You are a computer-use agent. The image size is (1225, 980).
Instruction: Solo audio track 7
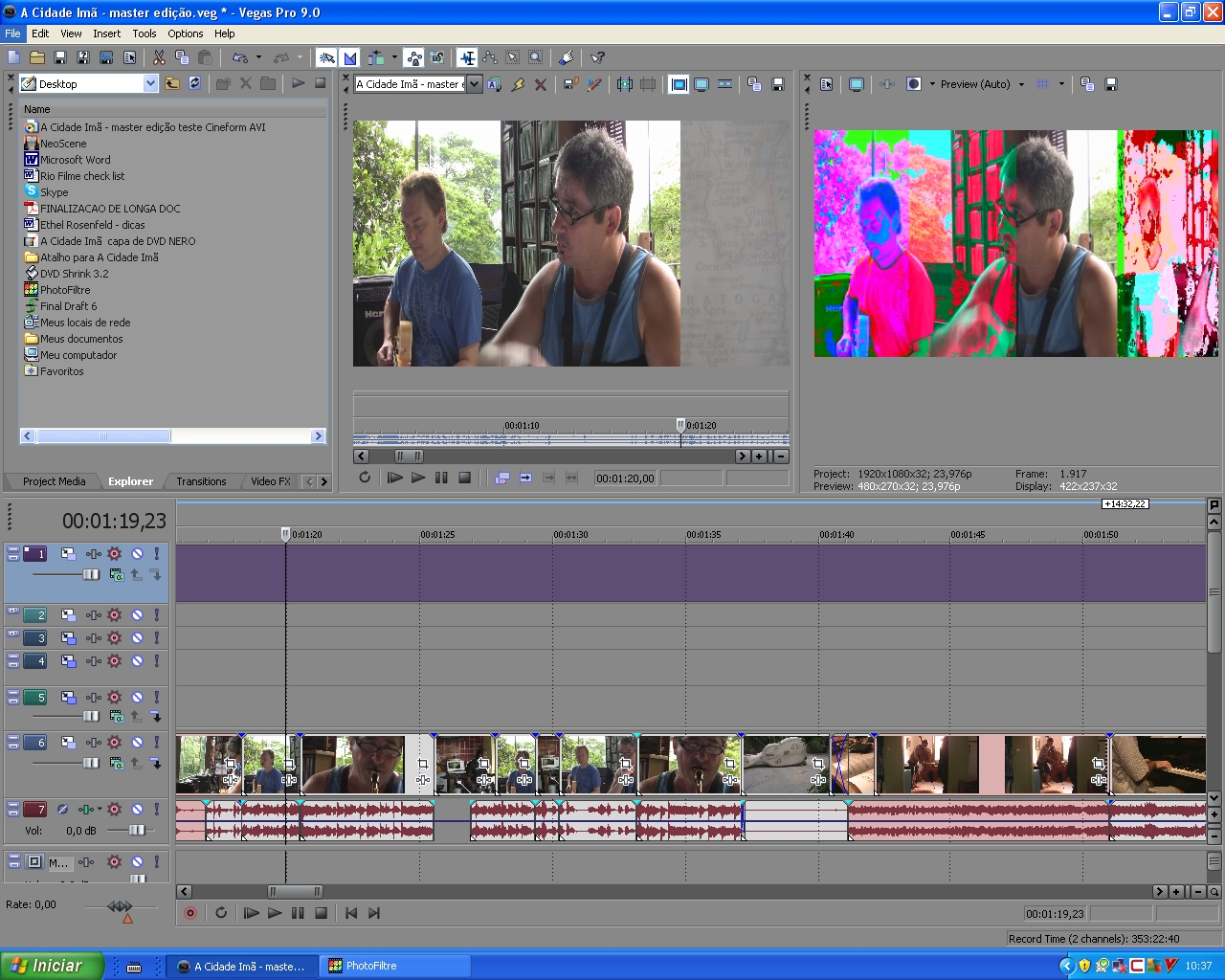click(x=157, y=810)
